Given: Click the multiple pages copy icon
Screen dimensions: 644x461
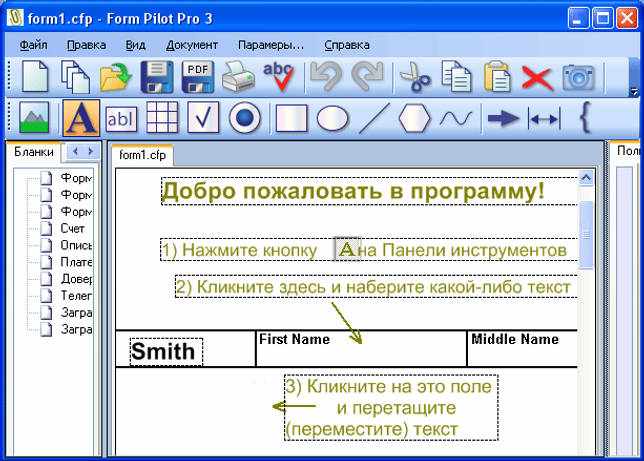Looking at the screenshot, I should tap(75, 77).
